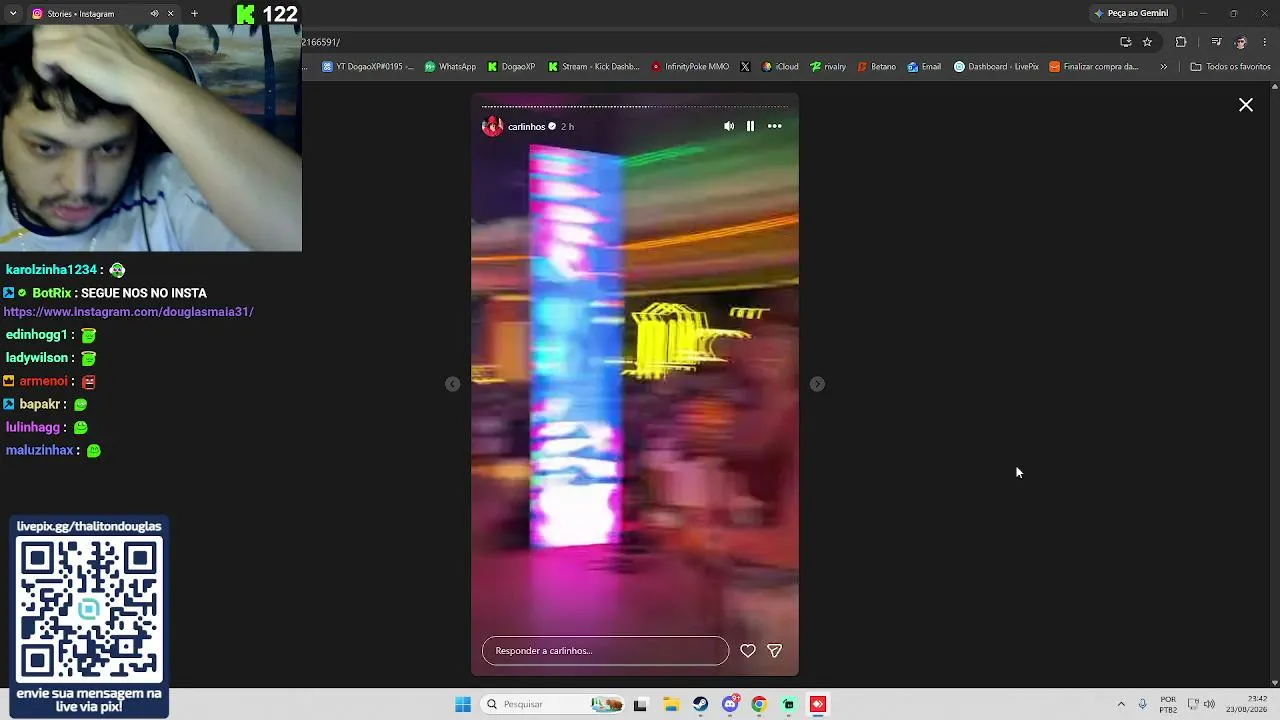Open the Dashboard - LivePix bookmark
1280x720 pixels.
point(996,67)
